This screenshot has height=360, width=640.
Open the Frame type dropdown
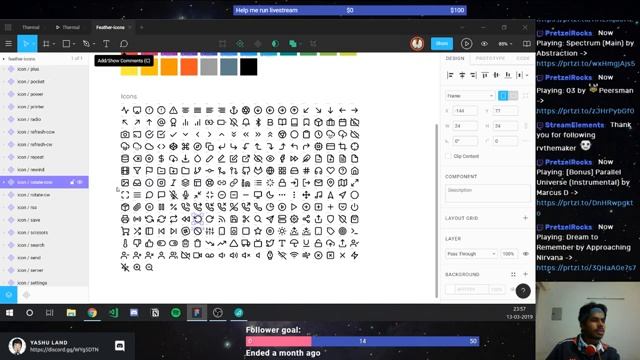pyautogui.click(x=470, y=96)
